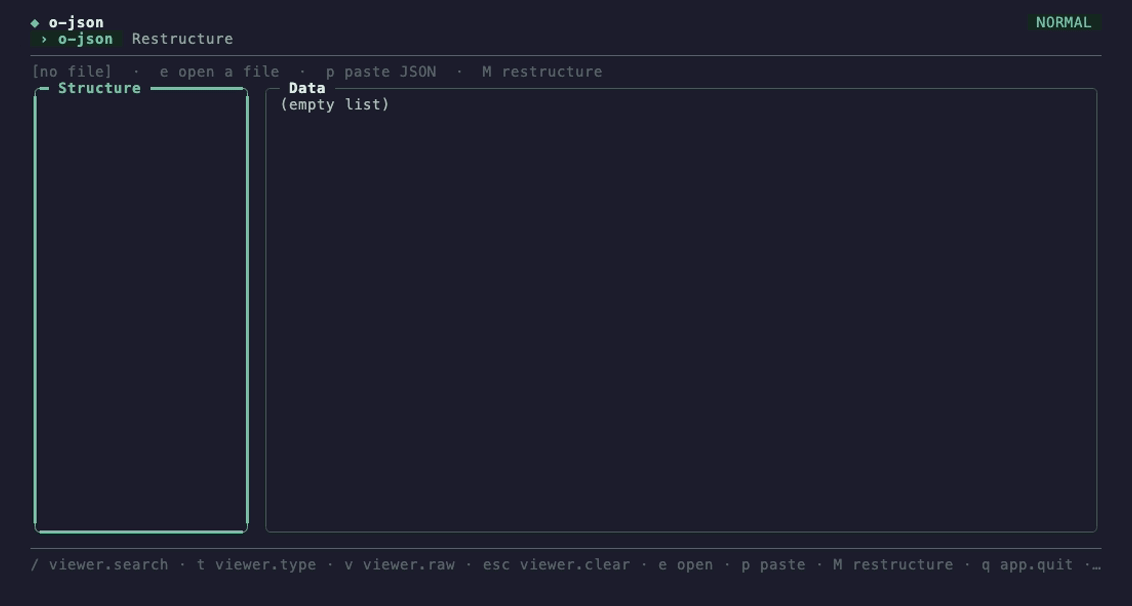Click the diamond logo beside the o-json title
Screen dimensions: 1132x606
35,23
